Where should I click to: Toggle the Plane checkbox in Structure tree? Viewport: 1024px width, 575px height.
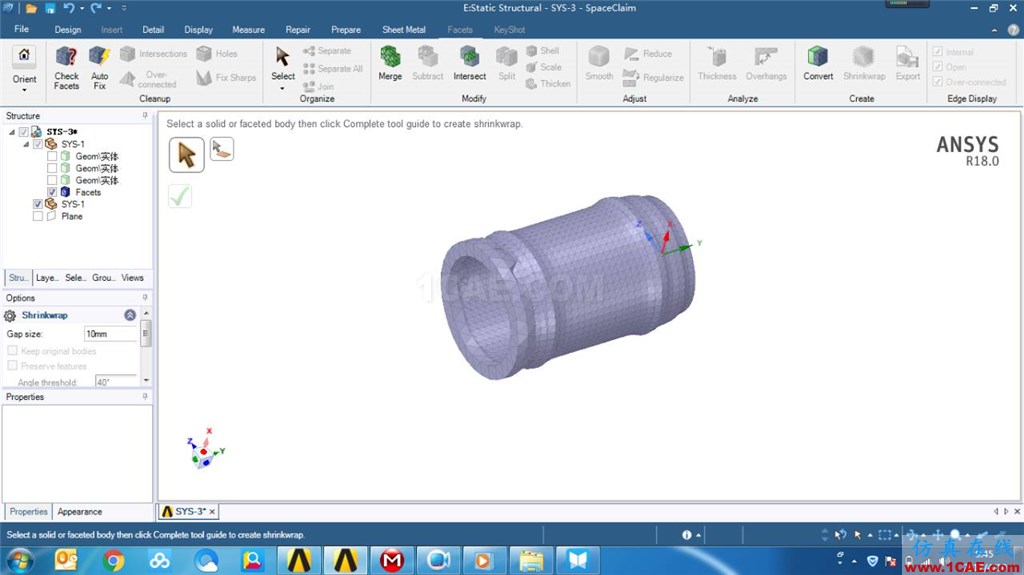(38, 216)
